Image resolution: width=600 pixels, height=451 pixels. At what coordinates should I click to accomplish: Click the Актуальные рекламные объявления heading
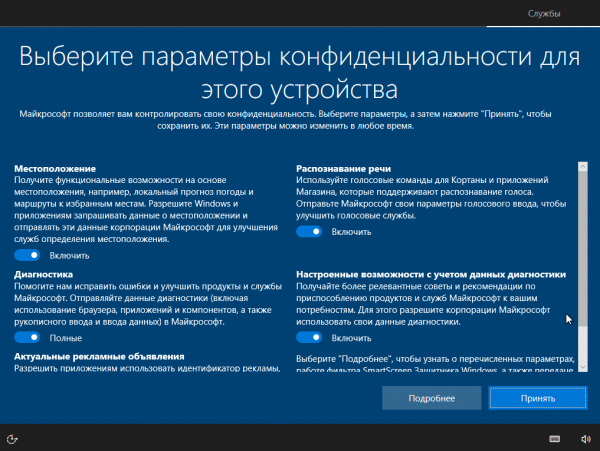(99, 357)
